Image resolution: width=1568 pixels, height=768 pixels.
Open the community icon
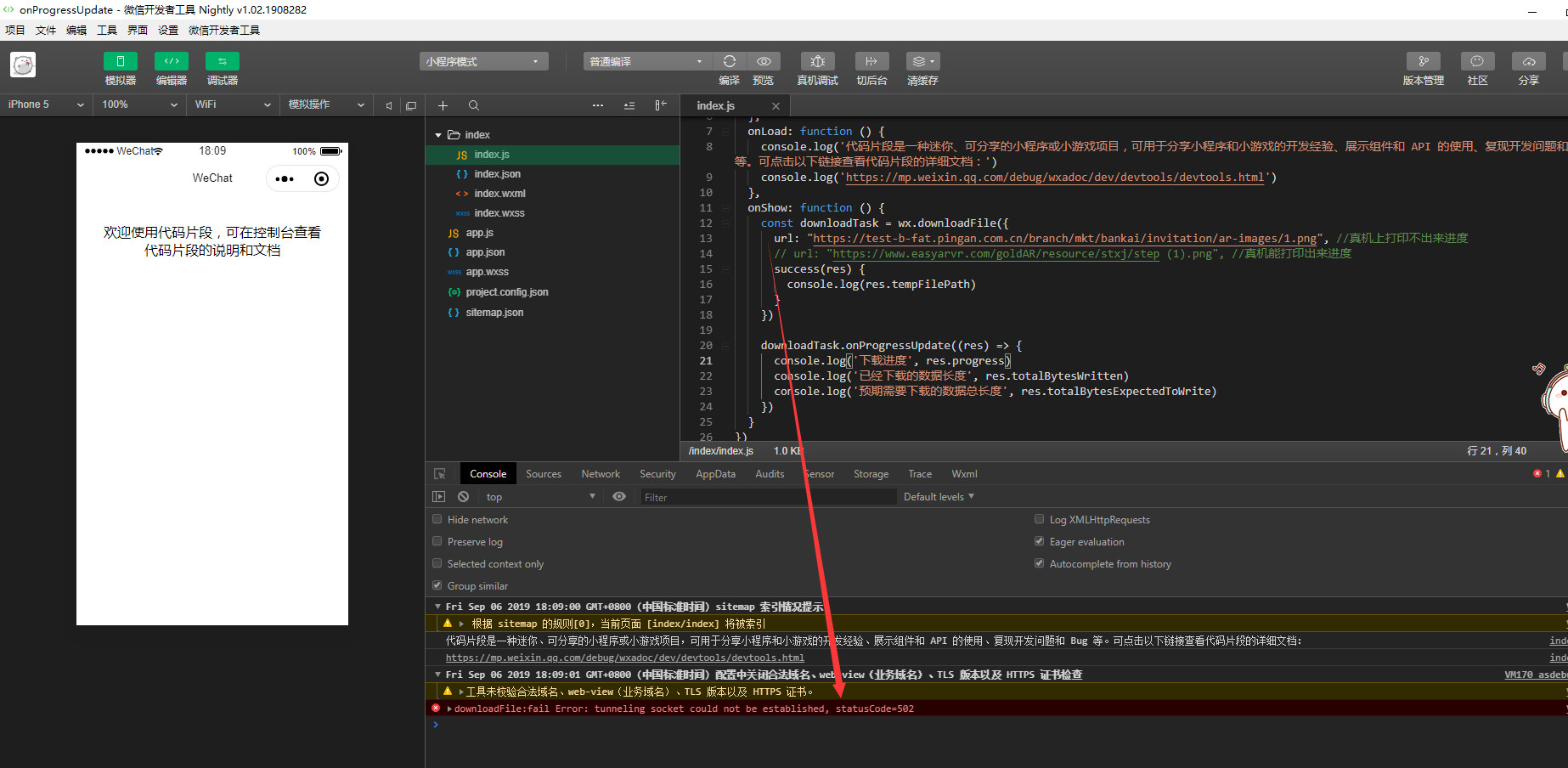pos(1477,61)
